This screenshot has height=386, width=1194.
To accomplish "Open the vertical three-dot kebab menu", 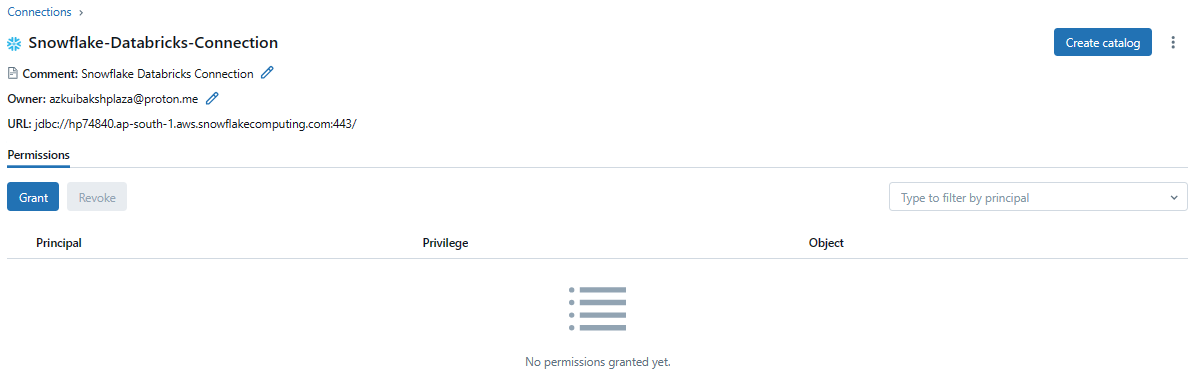I will [1173, 43].
